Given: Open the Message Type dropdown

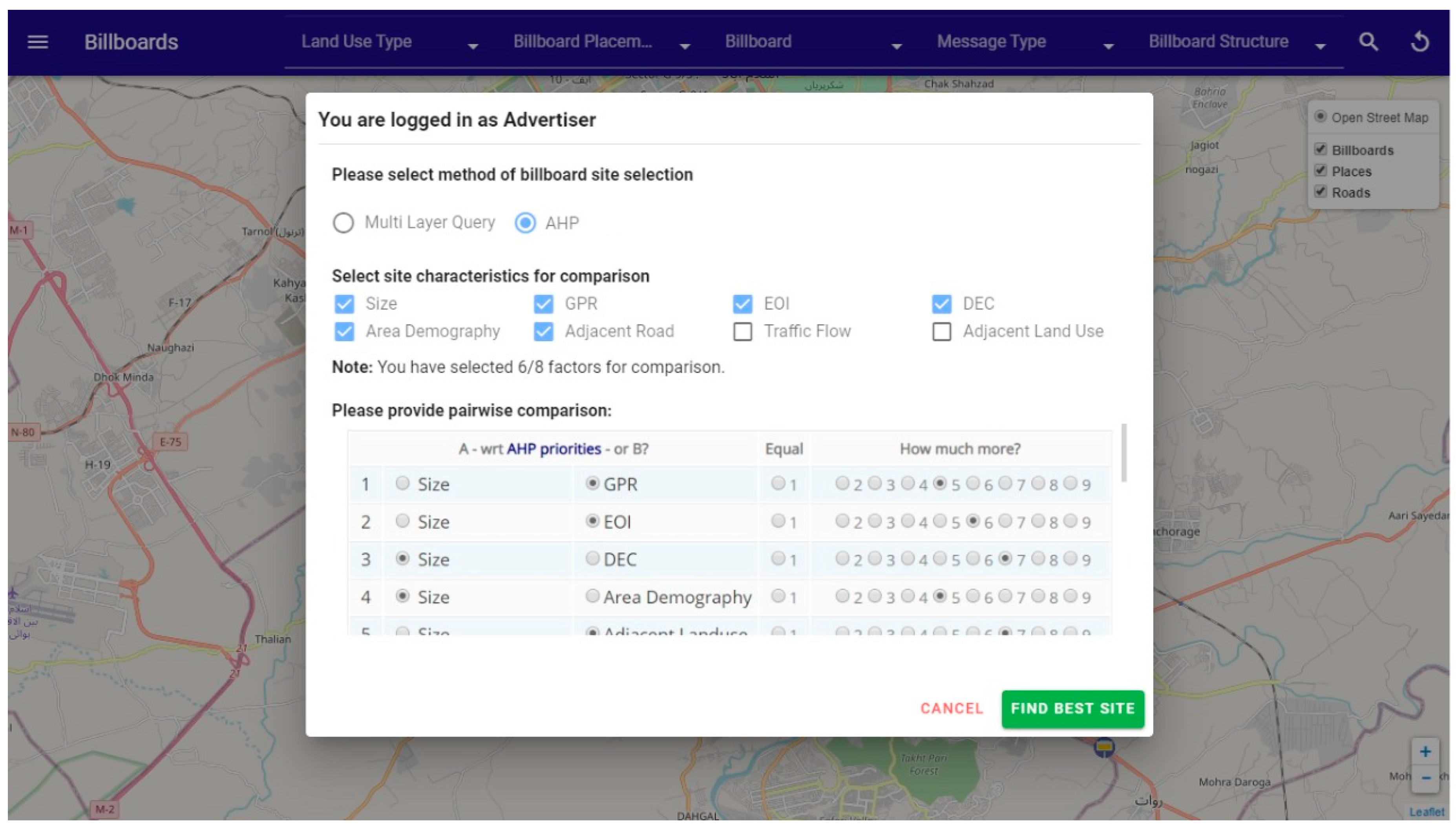Looking at the screenshot, I should (1025, 42).
